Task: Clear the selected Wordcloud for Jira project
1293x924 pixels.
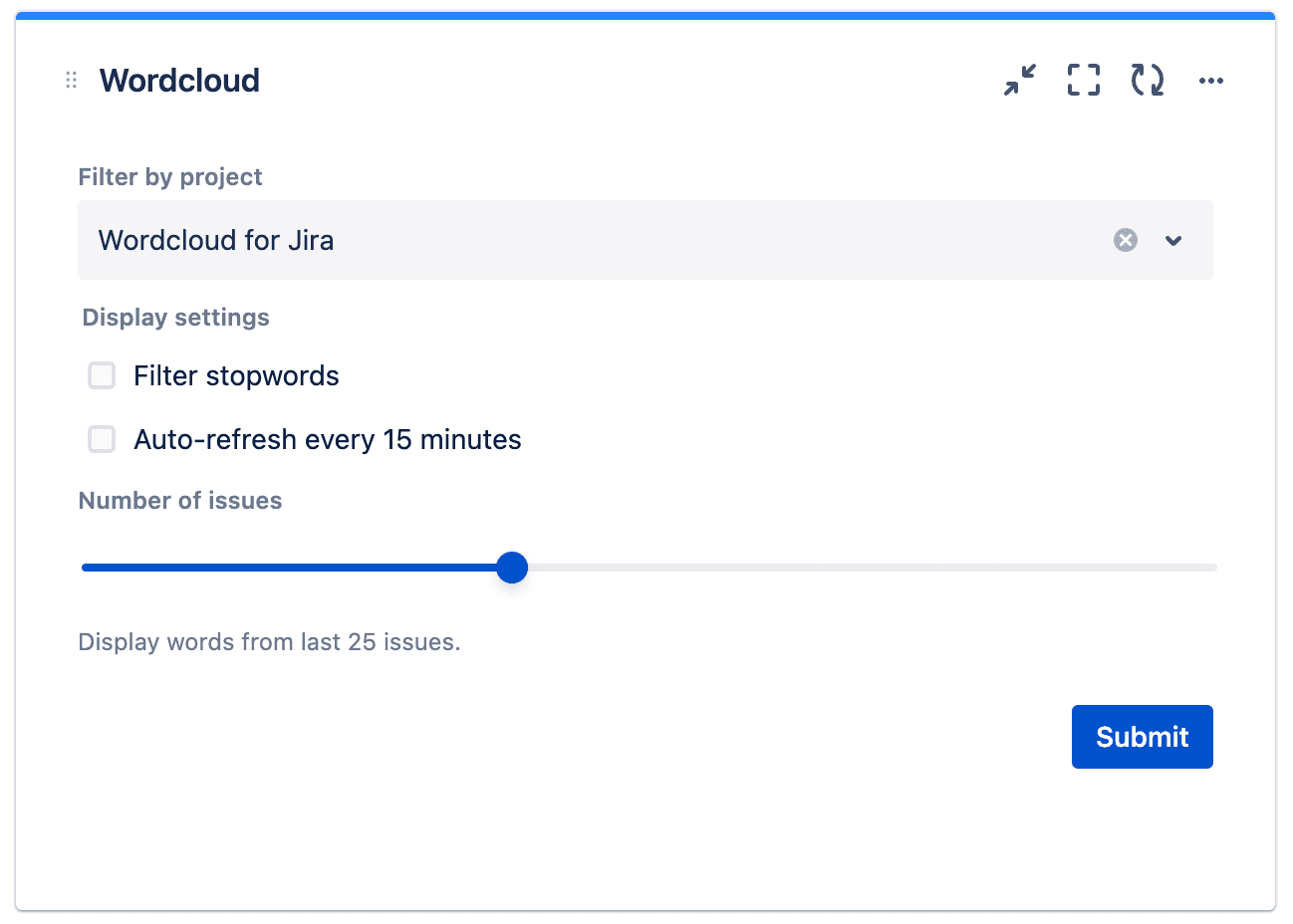Action: tap(1126, 240)
